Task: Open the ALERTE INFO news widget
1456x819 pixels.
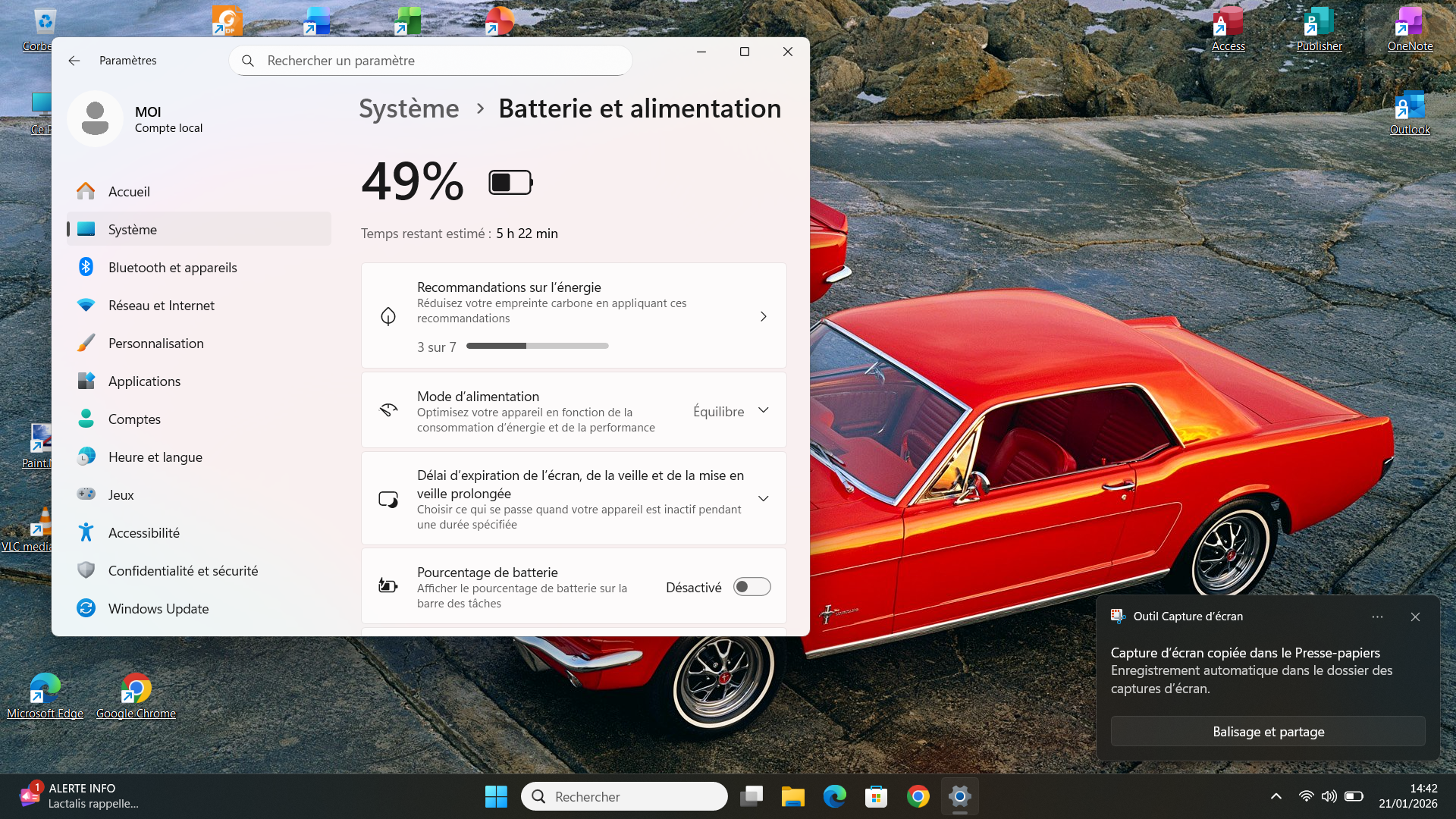Action: (x=80, y=796)
